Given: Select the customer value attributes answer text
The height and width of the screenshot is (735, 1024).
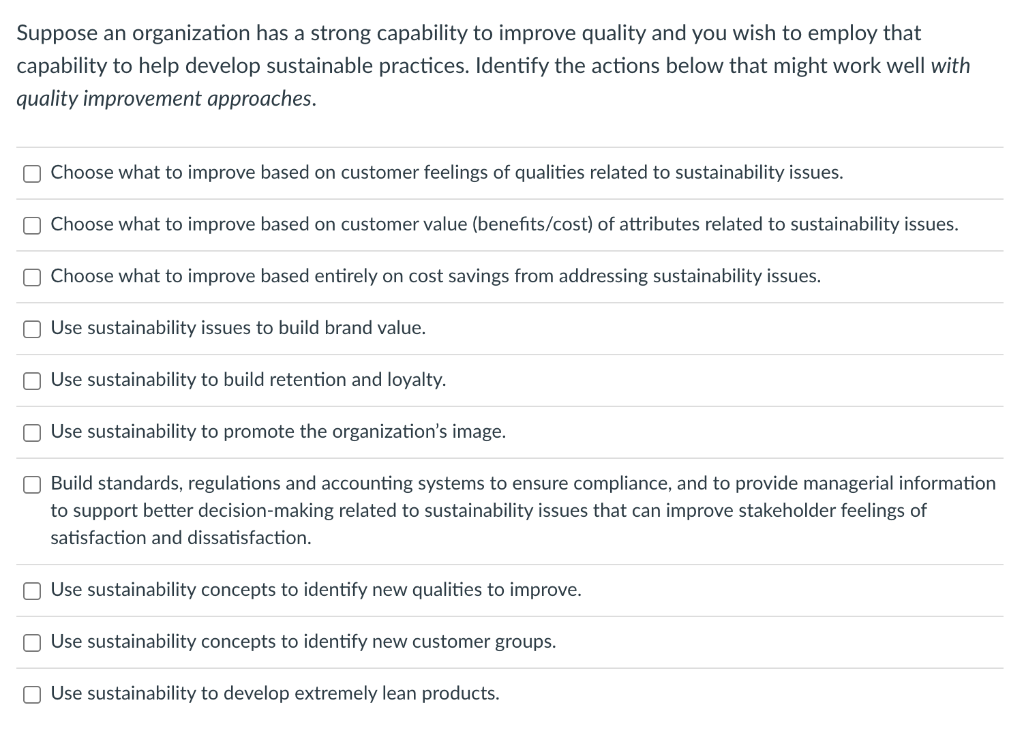Looking at the screenshot, I should click(x=505, y=224).
